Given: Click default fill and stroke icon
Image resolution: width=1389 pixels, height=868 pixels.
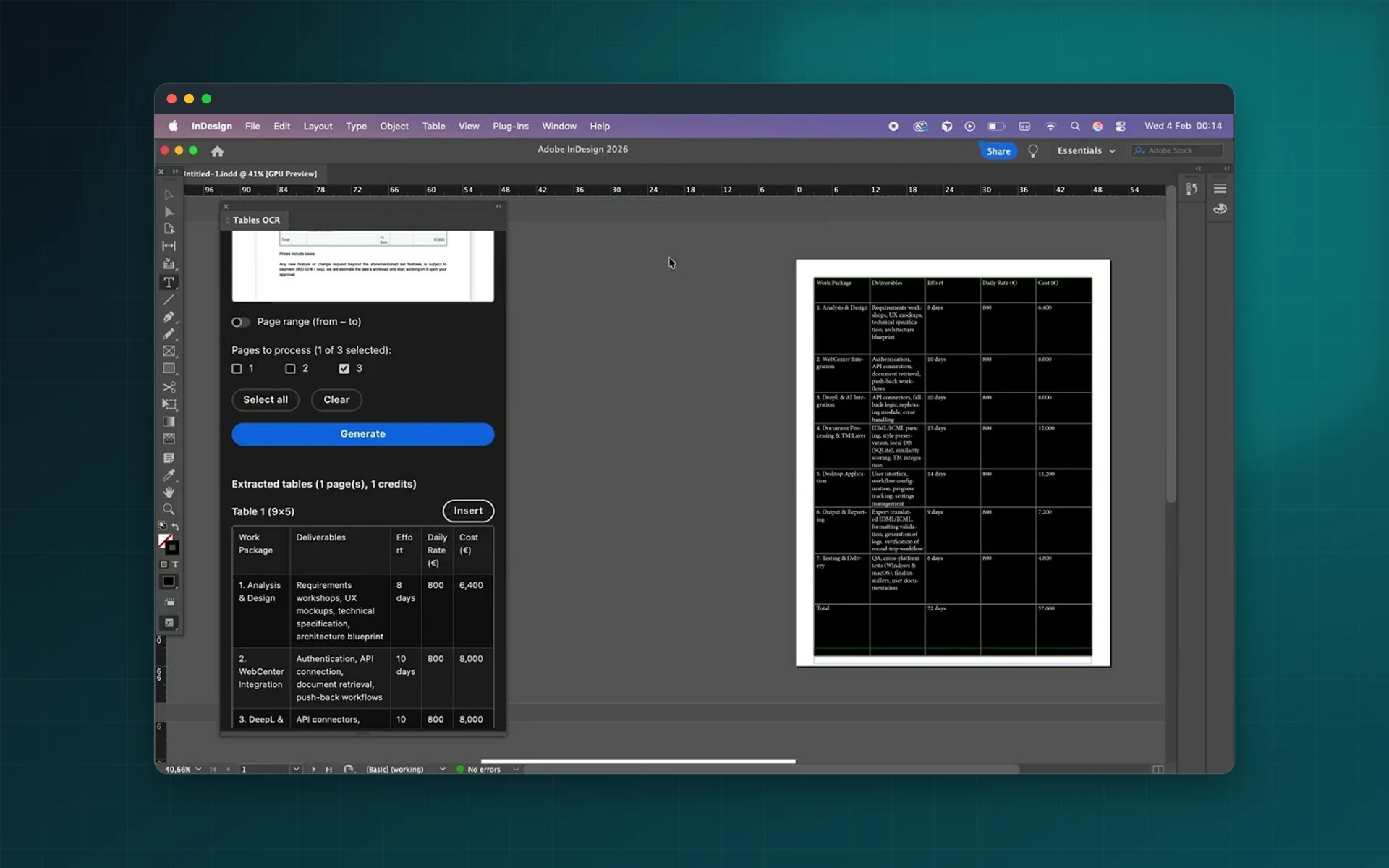Looking at the screenshot, I should (163, 527).
